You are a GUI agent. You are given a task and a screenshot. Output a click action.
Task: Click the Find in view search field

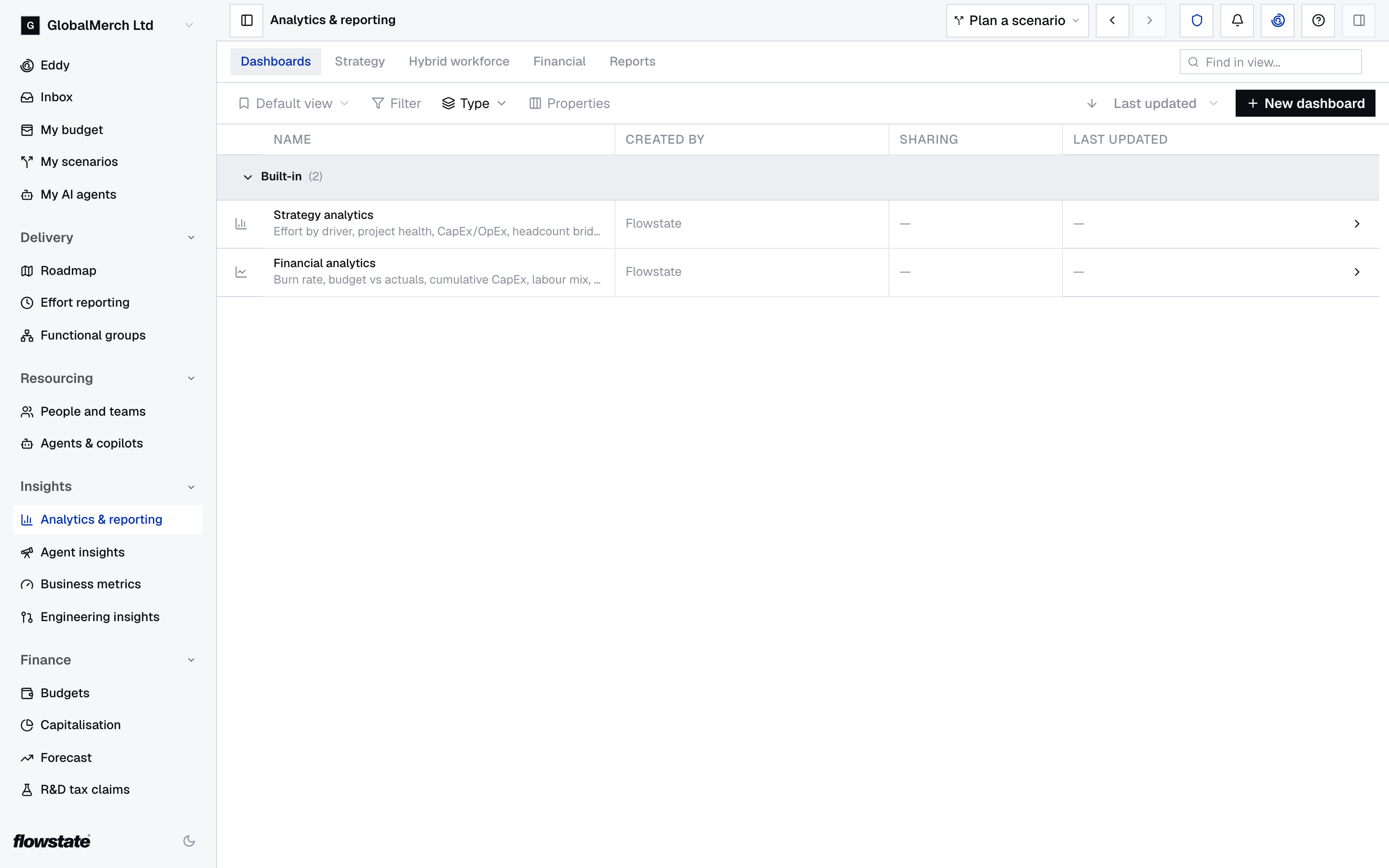coord(1270,62)
